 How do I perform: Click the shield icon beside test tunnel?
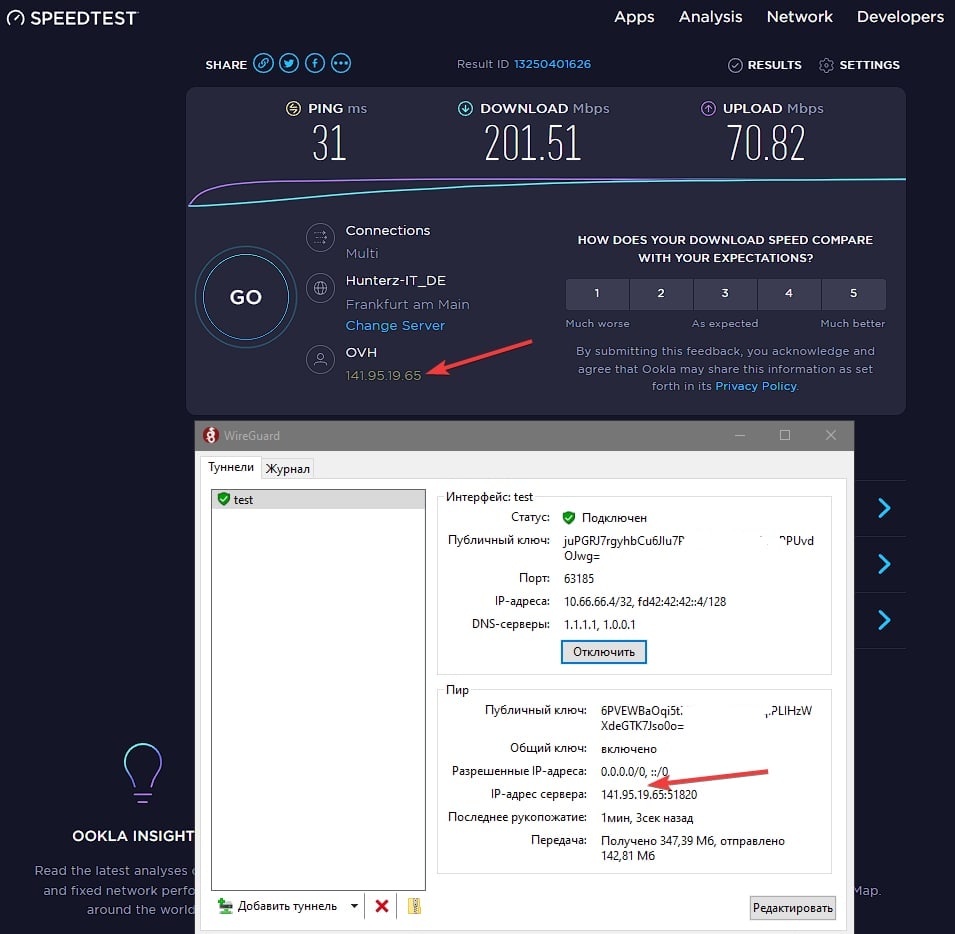click(224, 499)
